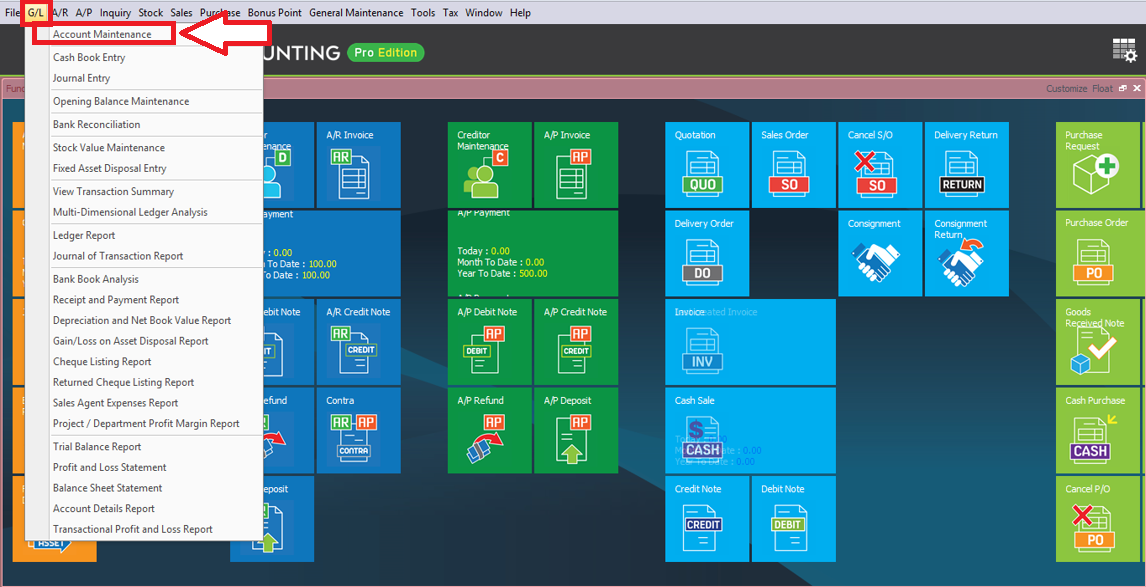This screenshot has width=1146, height=587.
Task: Open the Cash Sale tile
Action: click(x=706, y=430)
